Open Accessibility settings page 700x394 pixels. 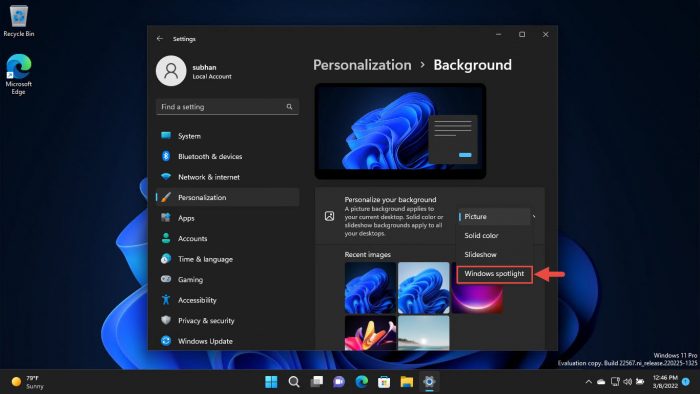(228, 300)
